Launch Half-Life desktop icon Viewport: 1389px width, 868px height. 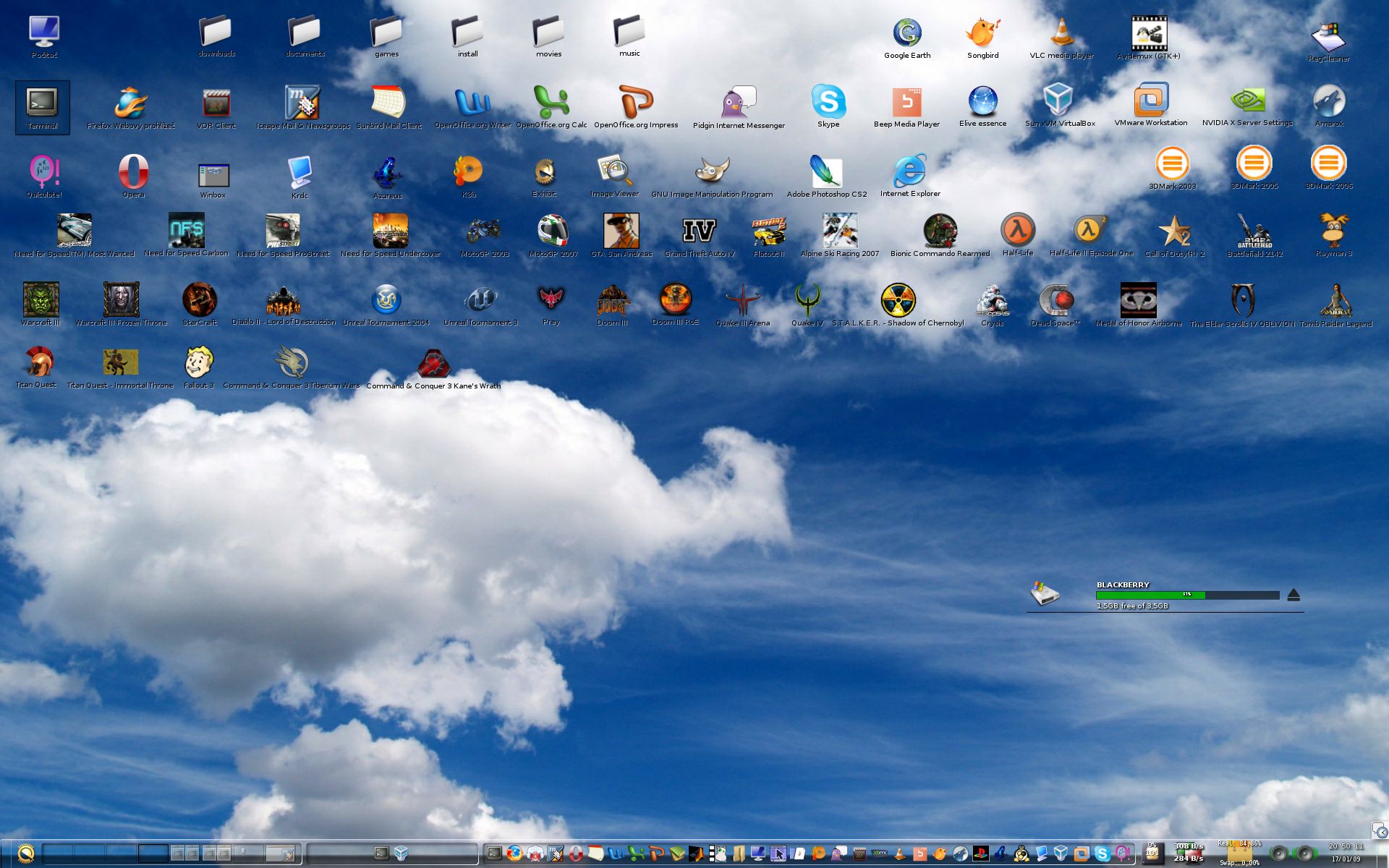pos(1018,234)
